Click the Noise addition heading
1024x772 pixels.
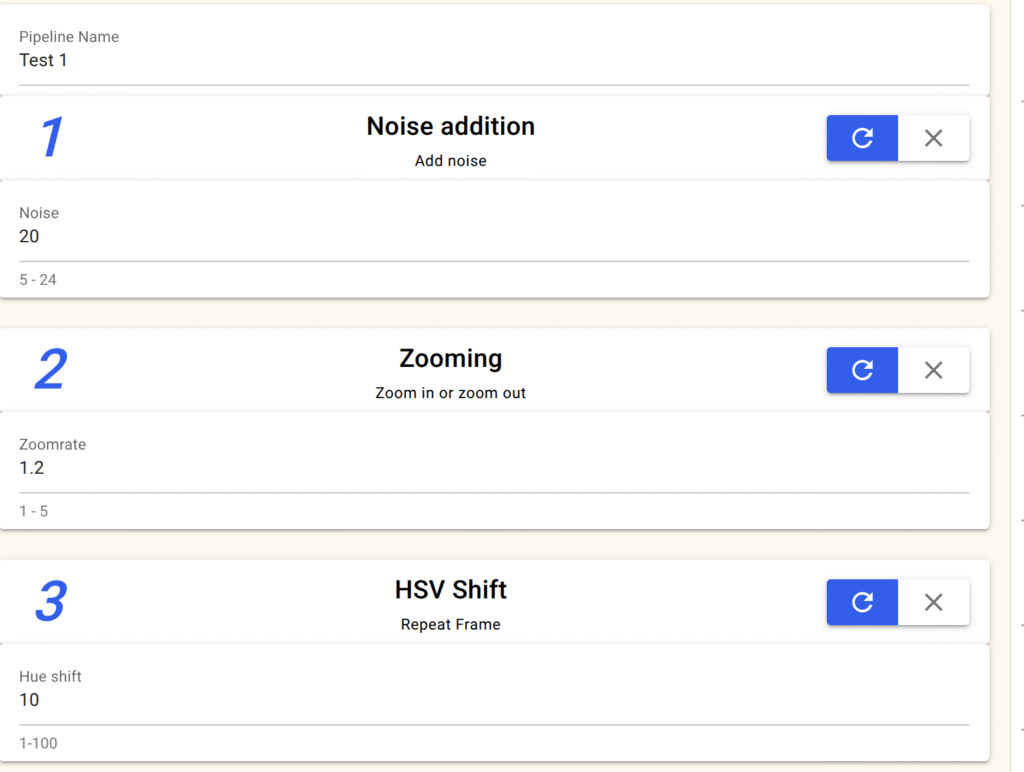tap(450, 126)
